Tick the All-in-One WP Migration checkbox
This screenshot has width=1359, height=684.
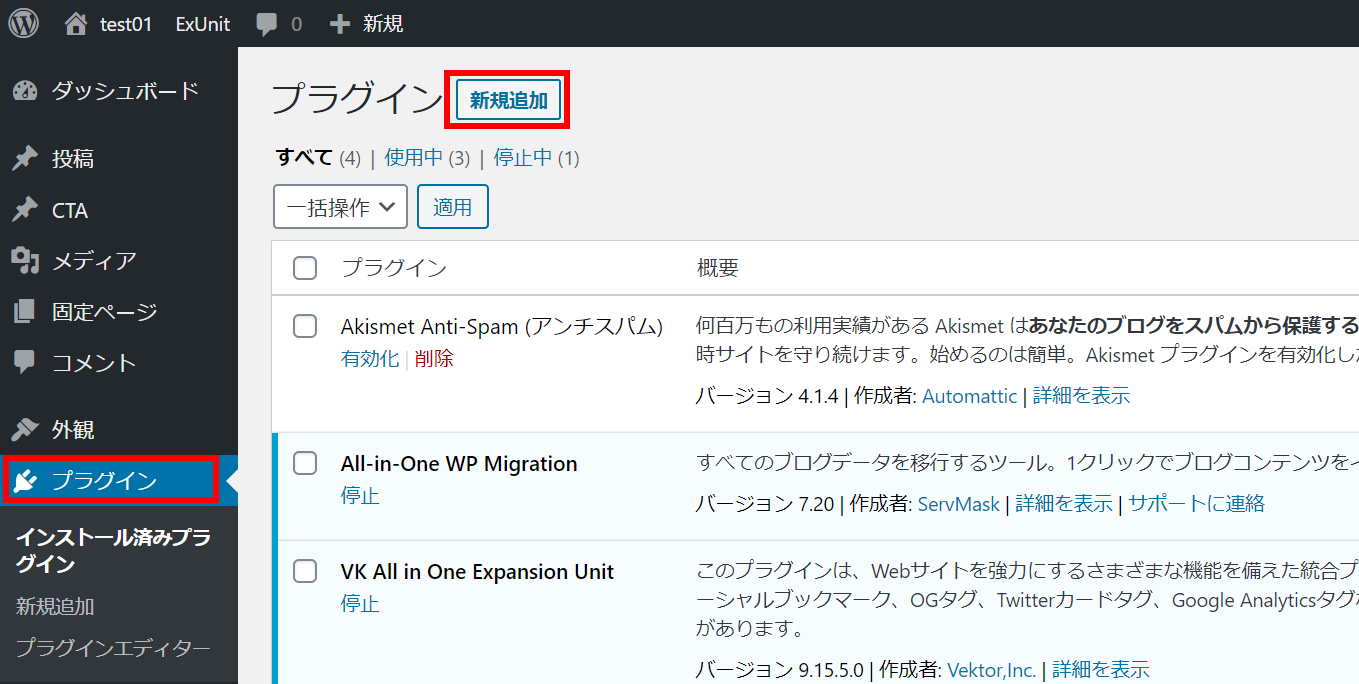pos(305,463)
